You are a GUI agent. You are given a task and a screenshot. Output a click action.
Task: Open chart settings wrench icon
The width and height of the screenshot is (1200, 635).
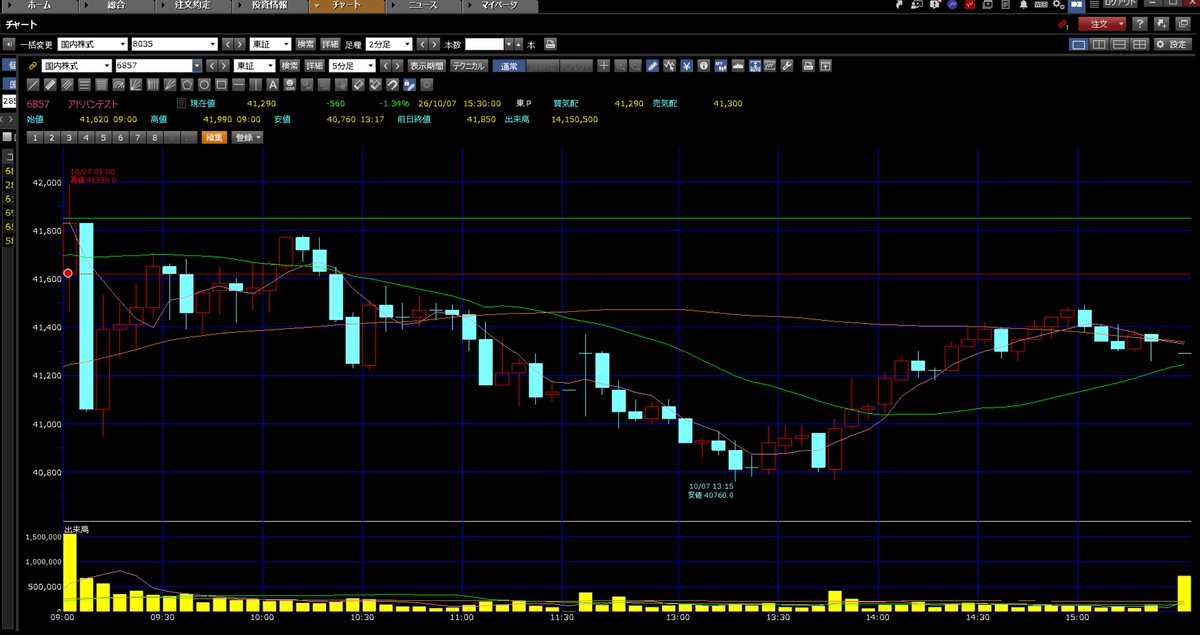pos(786,66)
